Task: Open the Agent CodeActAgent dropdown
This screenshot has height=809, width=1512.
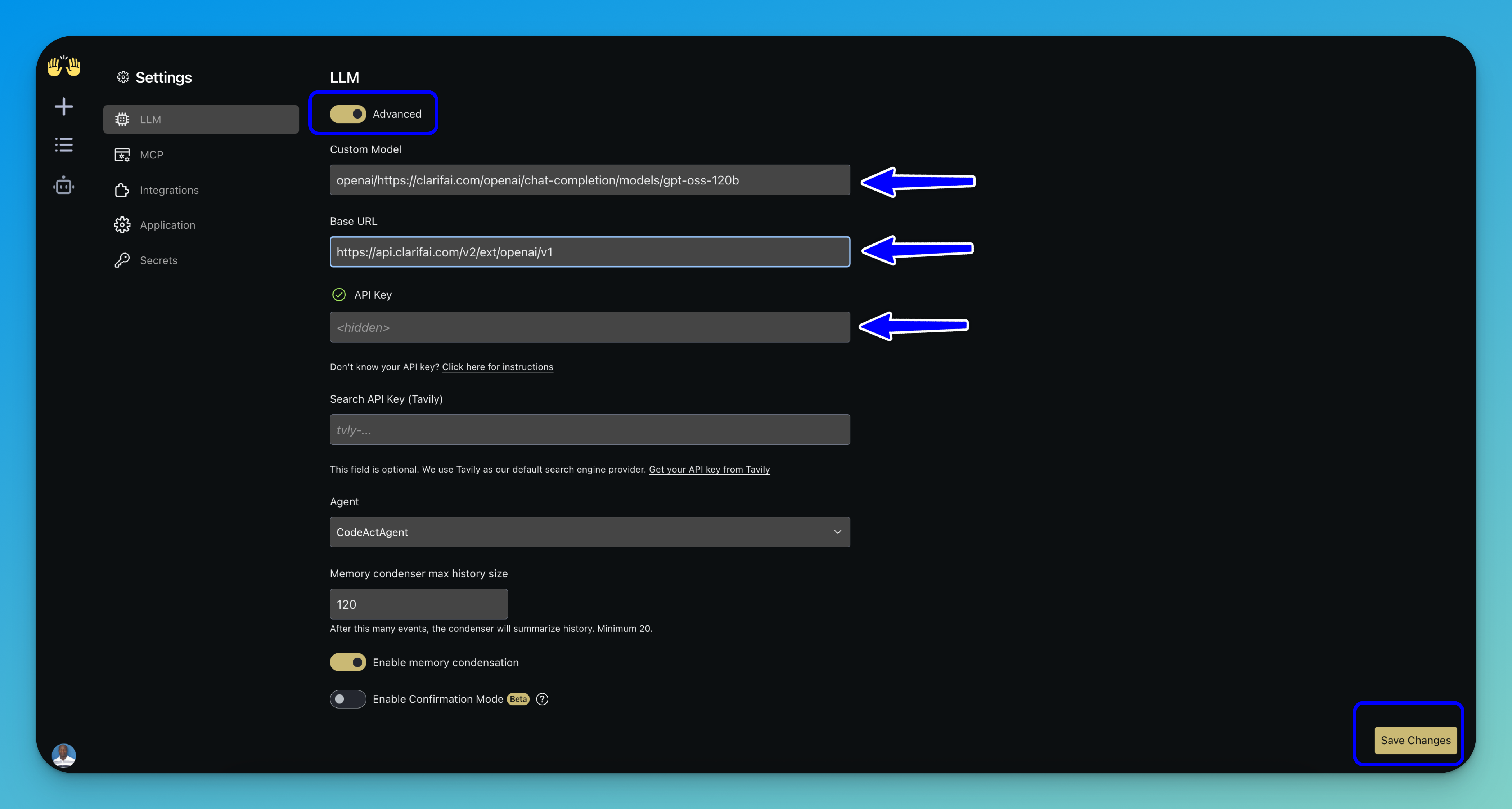Action: (x=589, y=532)
